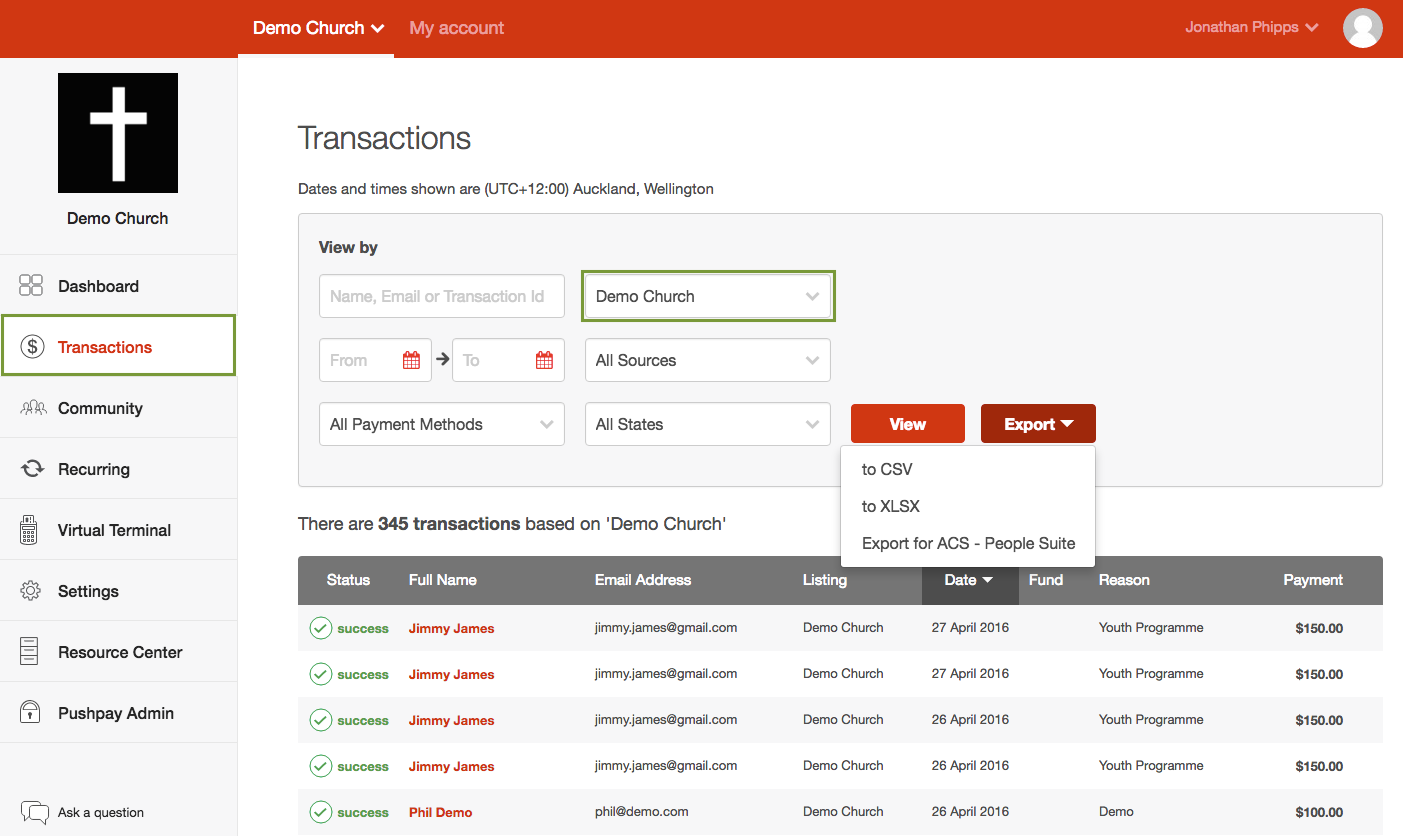Screen dimensions: 1403x836
Task: Click the Community people icon
Action: [33, 408]
